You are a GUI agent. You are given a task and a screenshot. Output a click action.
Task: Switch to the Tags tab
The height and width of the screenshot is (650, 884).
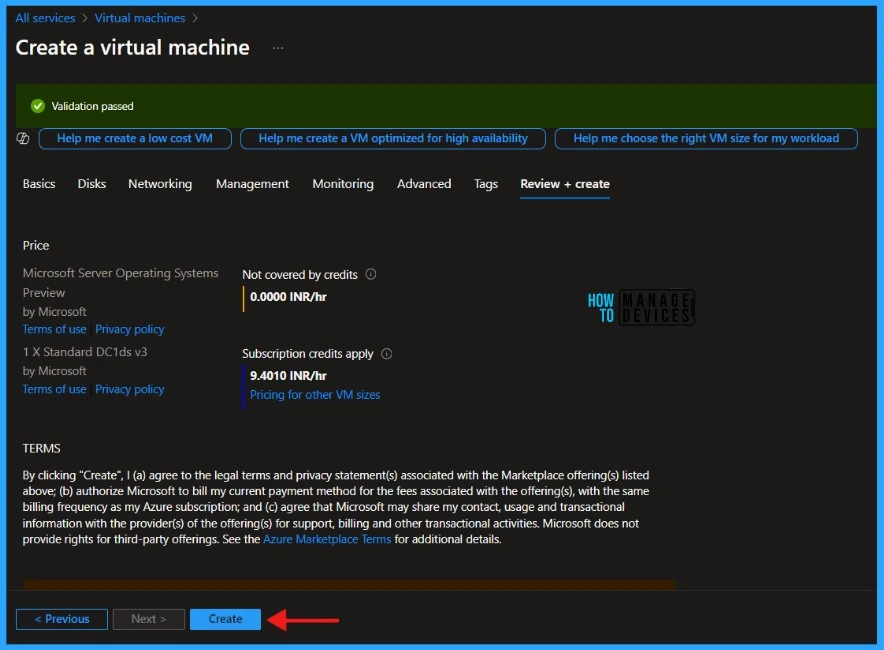(485, 184)
